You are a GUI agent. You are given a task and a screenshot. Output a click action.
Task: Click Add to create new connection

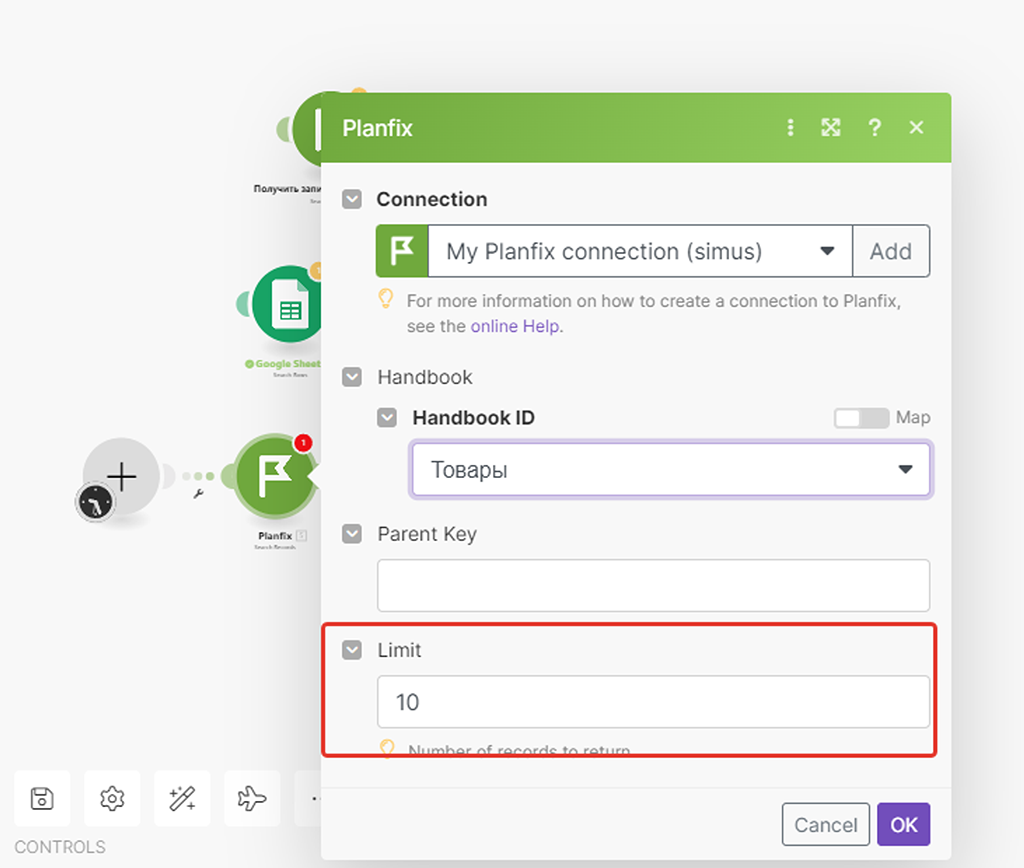[x=891, y=251]
